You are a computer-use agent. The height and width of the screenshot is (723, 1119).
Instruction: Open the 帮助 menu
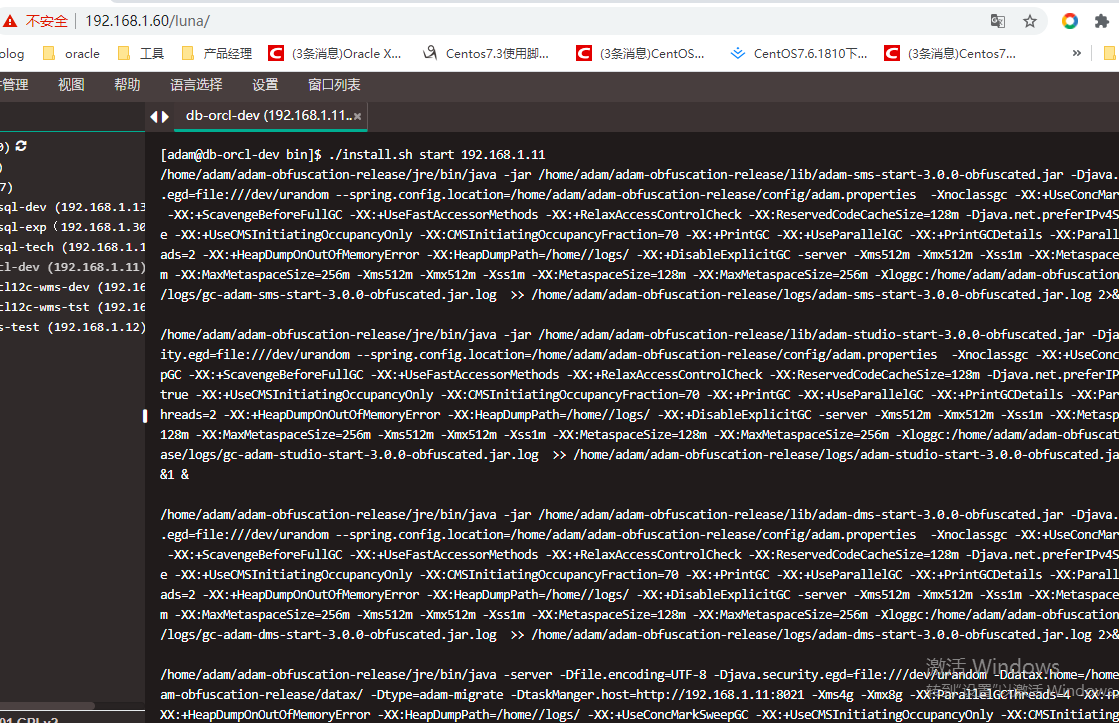click(x=127, y=85)
